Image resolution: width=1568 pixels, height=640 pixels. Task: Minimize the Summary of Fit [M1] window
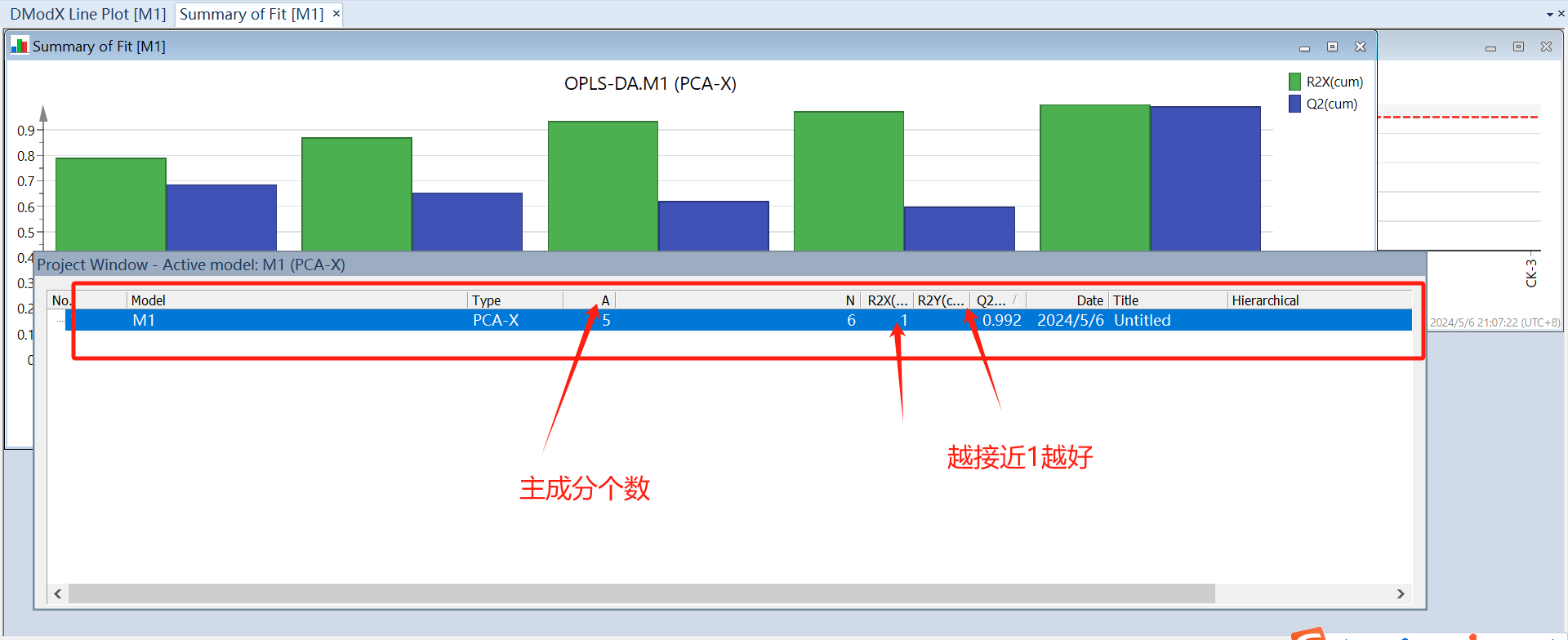tap(1304, 47)
